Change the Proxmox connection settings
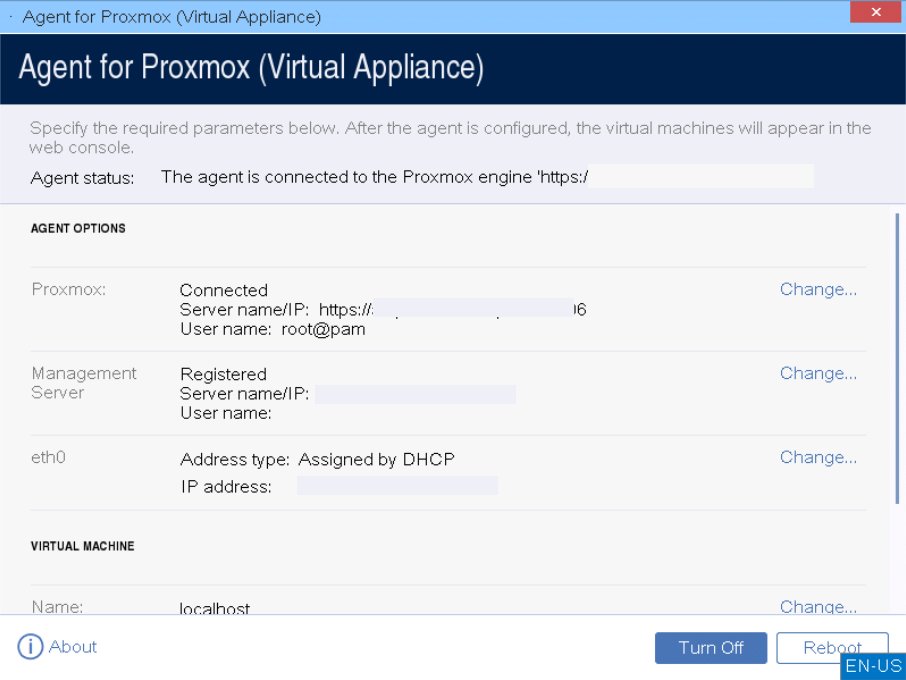The height and width of the screenshot is (680, 906). [x=818, y=289]
